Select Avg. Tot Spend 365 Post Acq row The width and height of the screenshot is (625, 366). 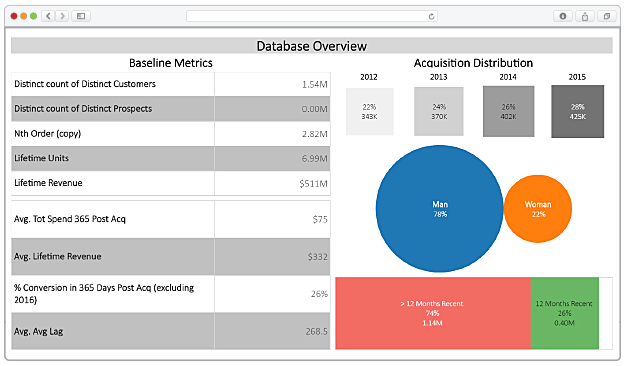171,219
